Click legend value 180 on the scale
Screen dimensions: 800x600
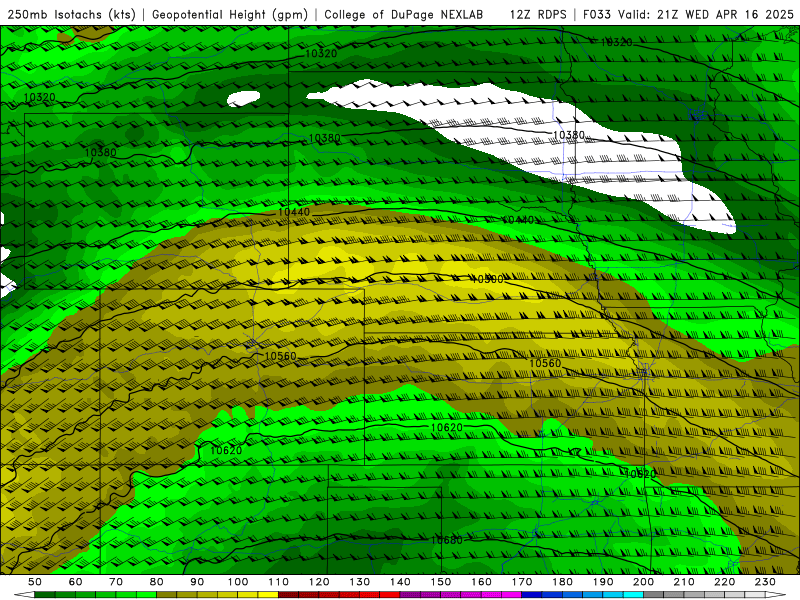pyautogui.click(x=562, y=582)
